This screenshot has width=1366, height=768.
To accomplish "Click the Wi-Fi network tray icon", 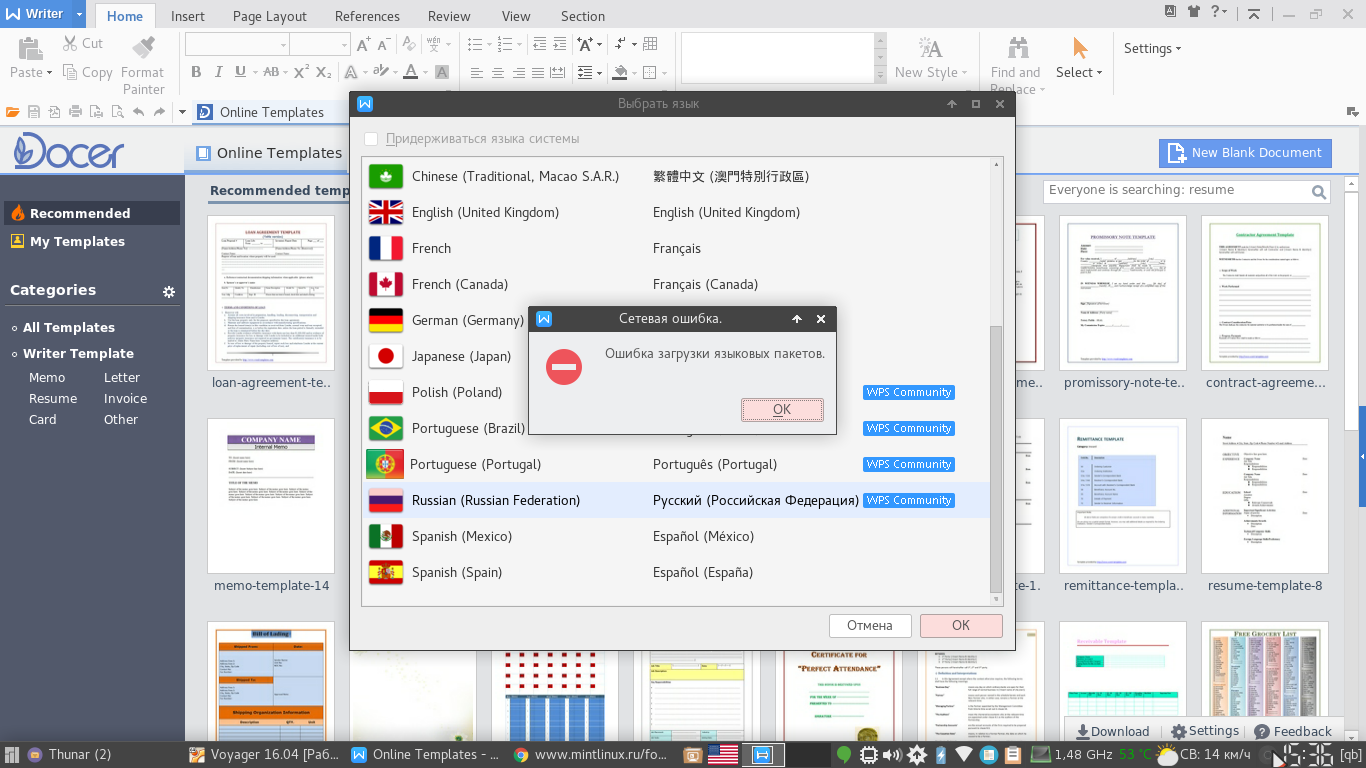I will pyautogui.click(x=963, y=755).
